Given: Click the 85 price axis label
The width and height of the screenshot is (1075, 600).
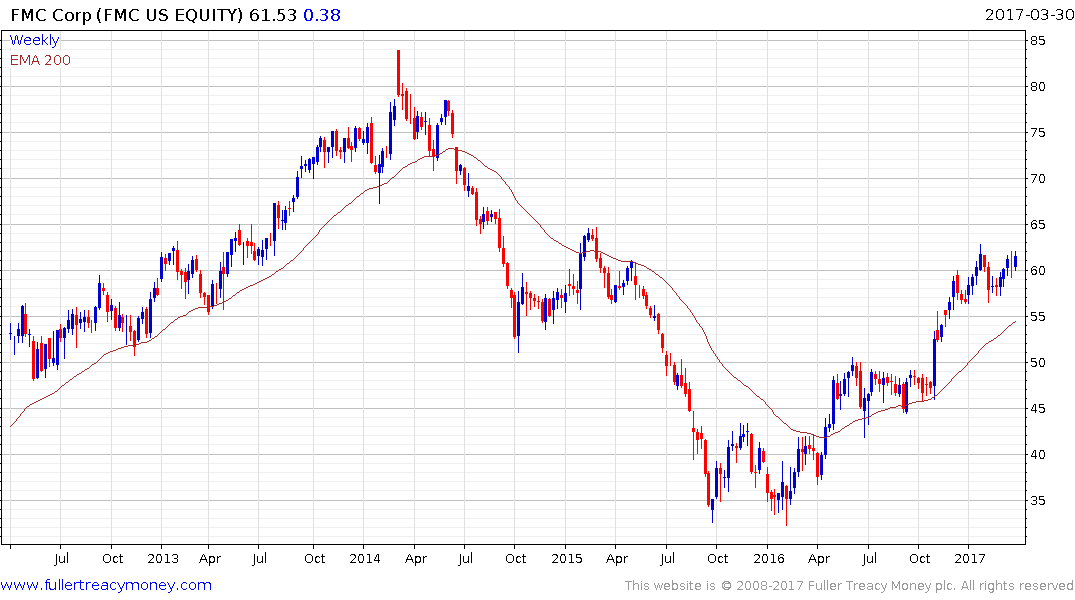Looking at the screenshot, I should [1038, 40].
